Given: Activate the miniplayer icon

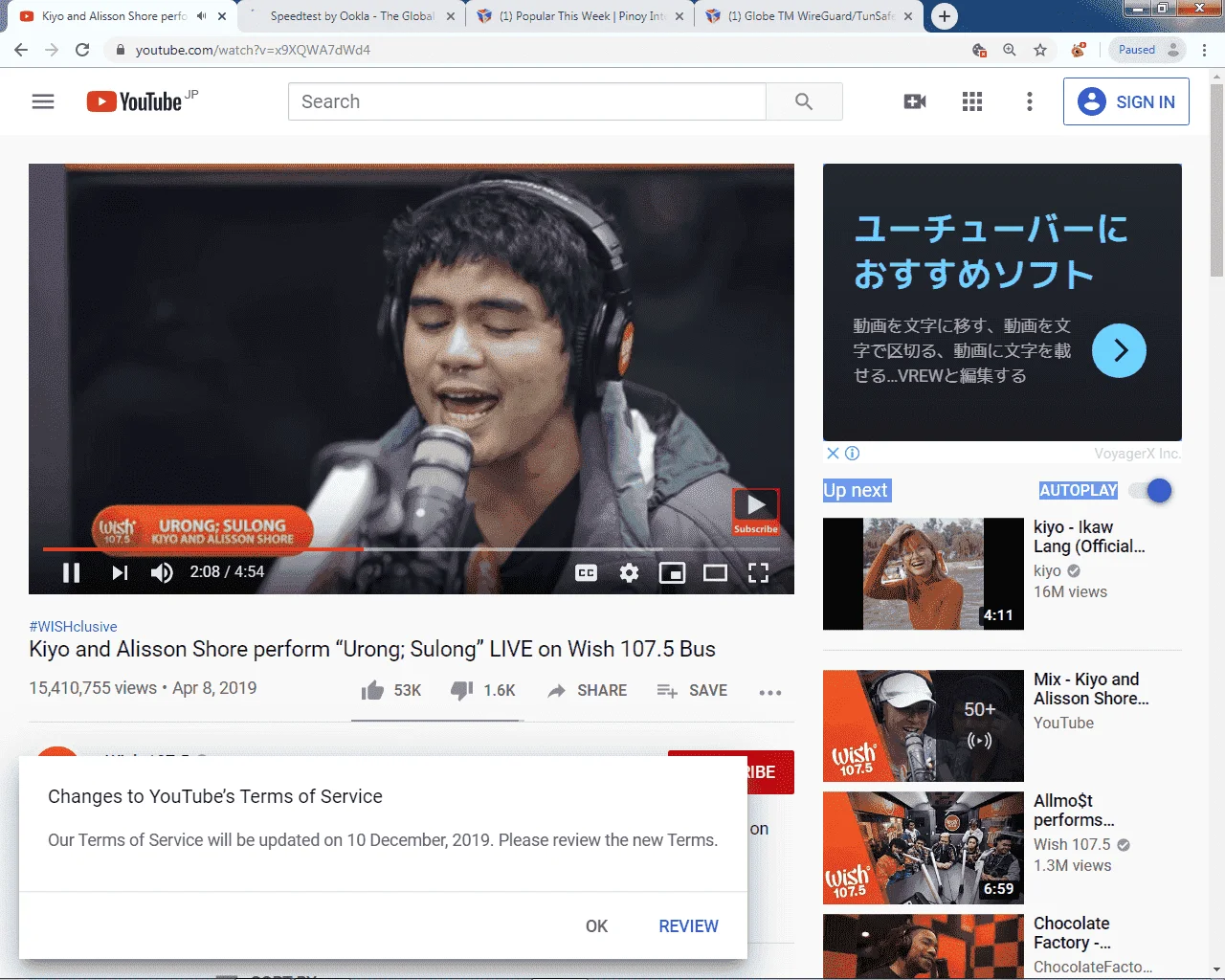Looking at the screenshot, I should tap(672, 572).
